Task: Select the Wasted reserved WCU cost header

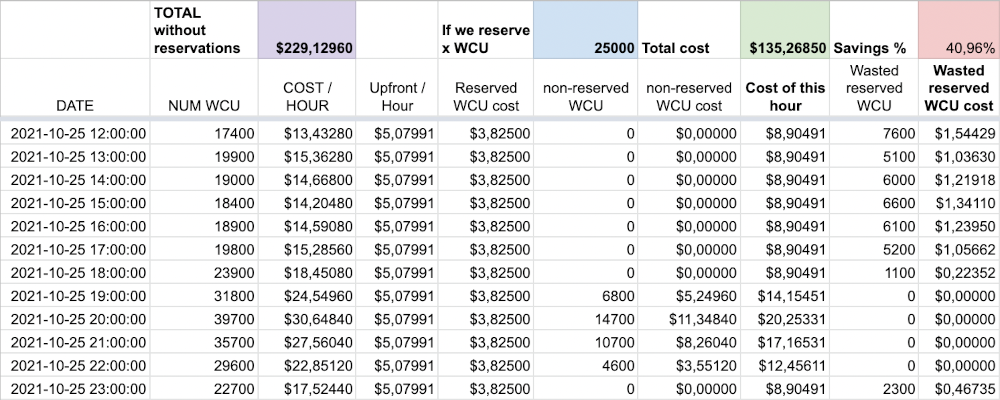Action: coord(958,88)
